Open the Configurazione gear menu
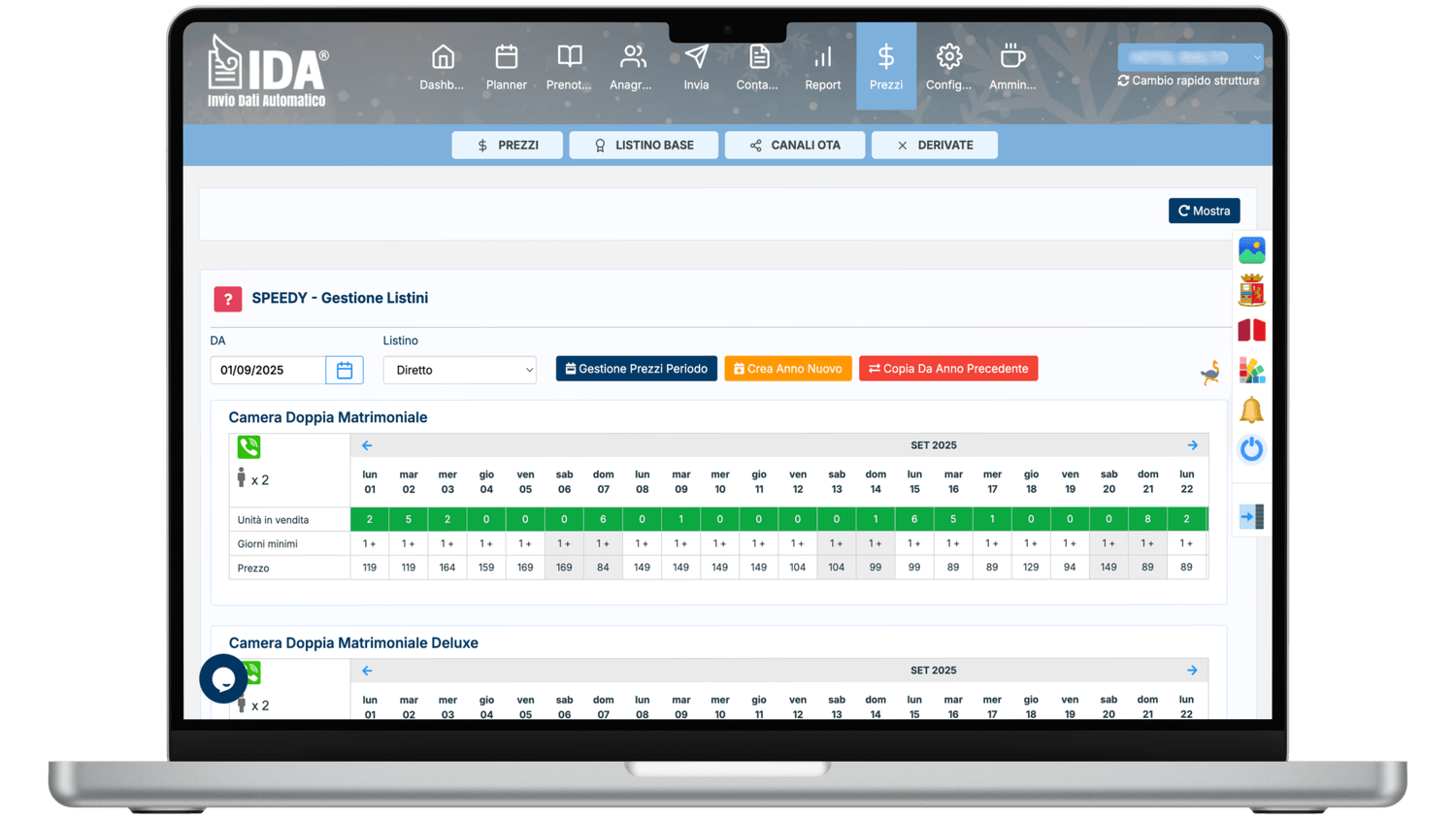The width and height of the screenshot is (1456, 819). (948, 67)
